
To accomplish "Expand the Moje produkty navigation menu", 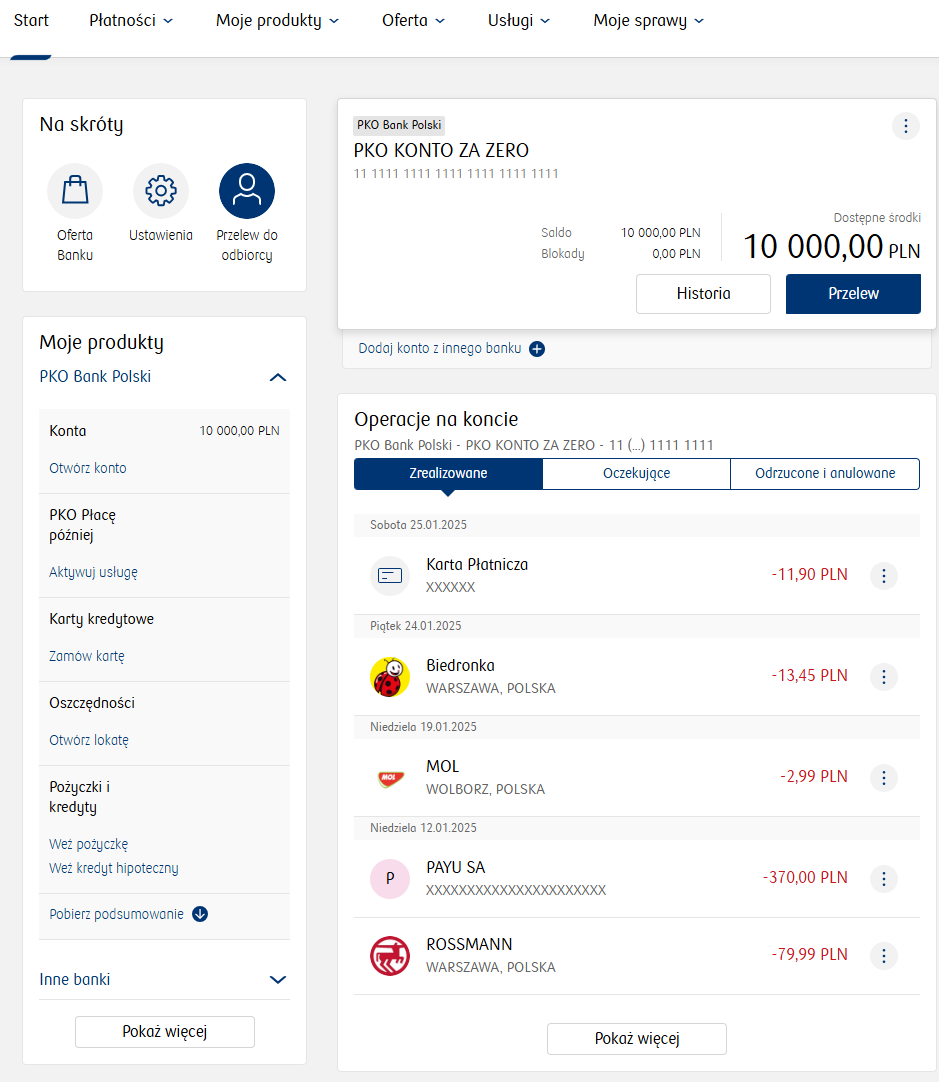I will [x=277, y=21].
